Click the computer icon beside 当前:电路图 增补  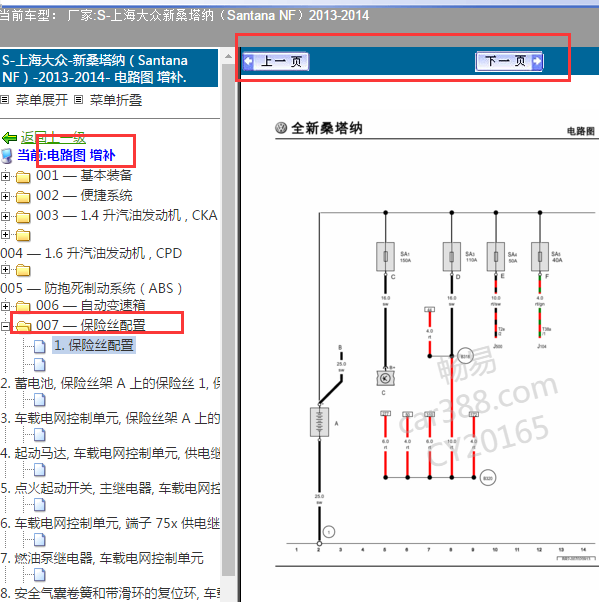[7, 156]
